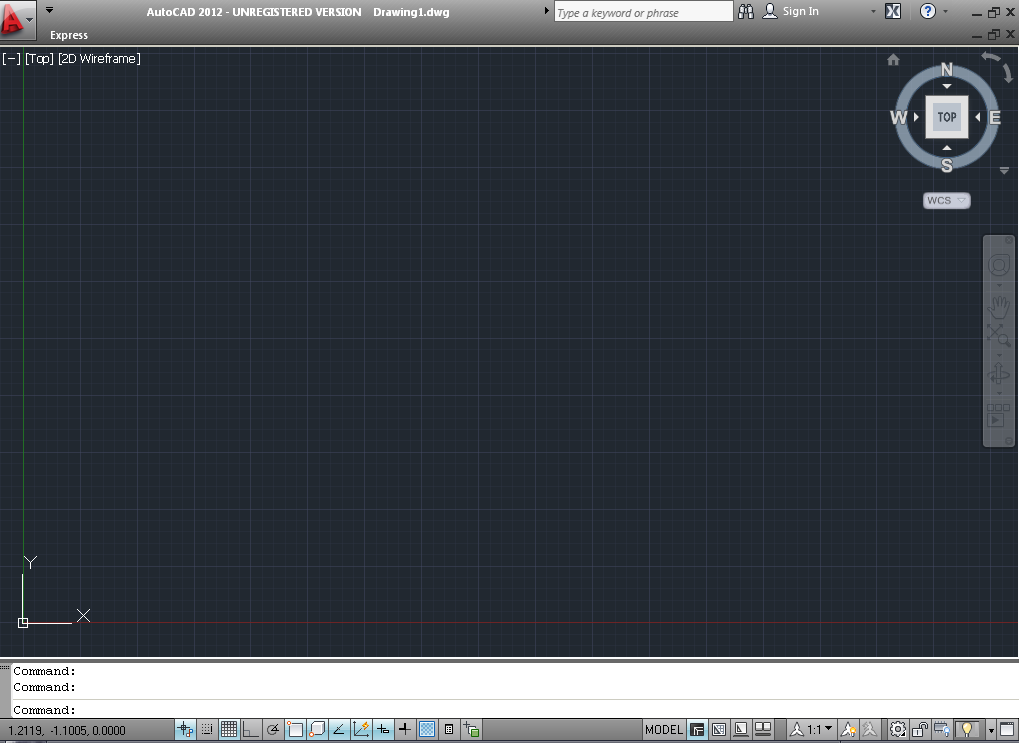Open the 1:1 annotation scale dropdown
Viewport: 1019px width, 743px height.
812,729
